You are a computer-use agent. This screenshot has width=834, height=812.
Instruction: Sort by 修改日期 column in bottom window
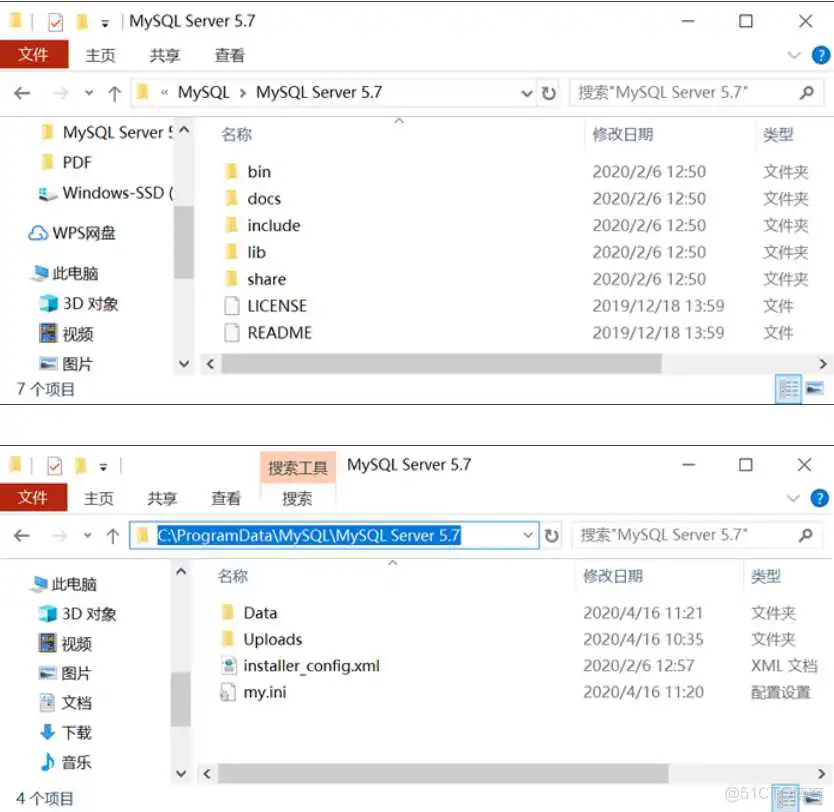[613, 576]
